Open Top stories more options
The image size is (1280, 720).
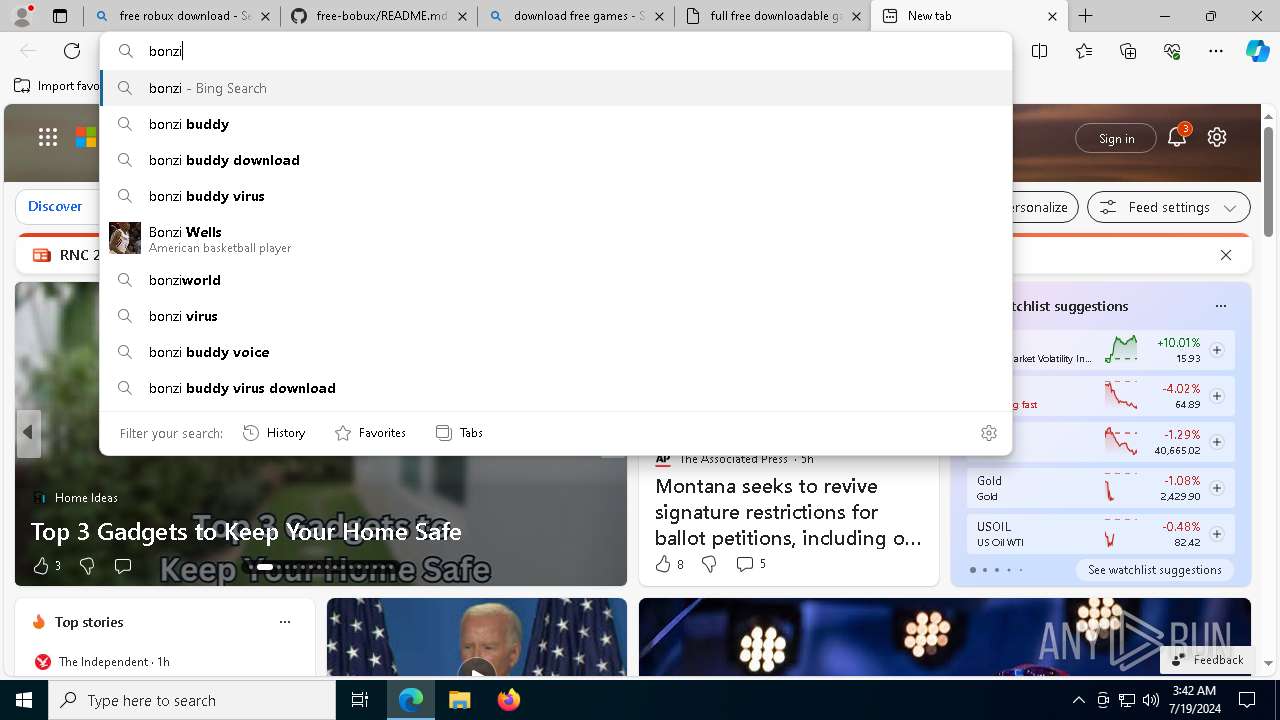point(285,622)
